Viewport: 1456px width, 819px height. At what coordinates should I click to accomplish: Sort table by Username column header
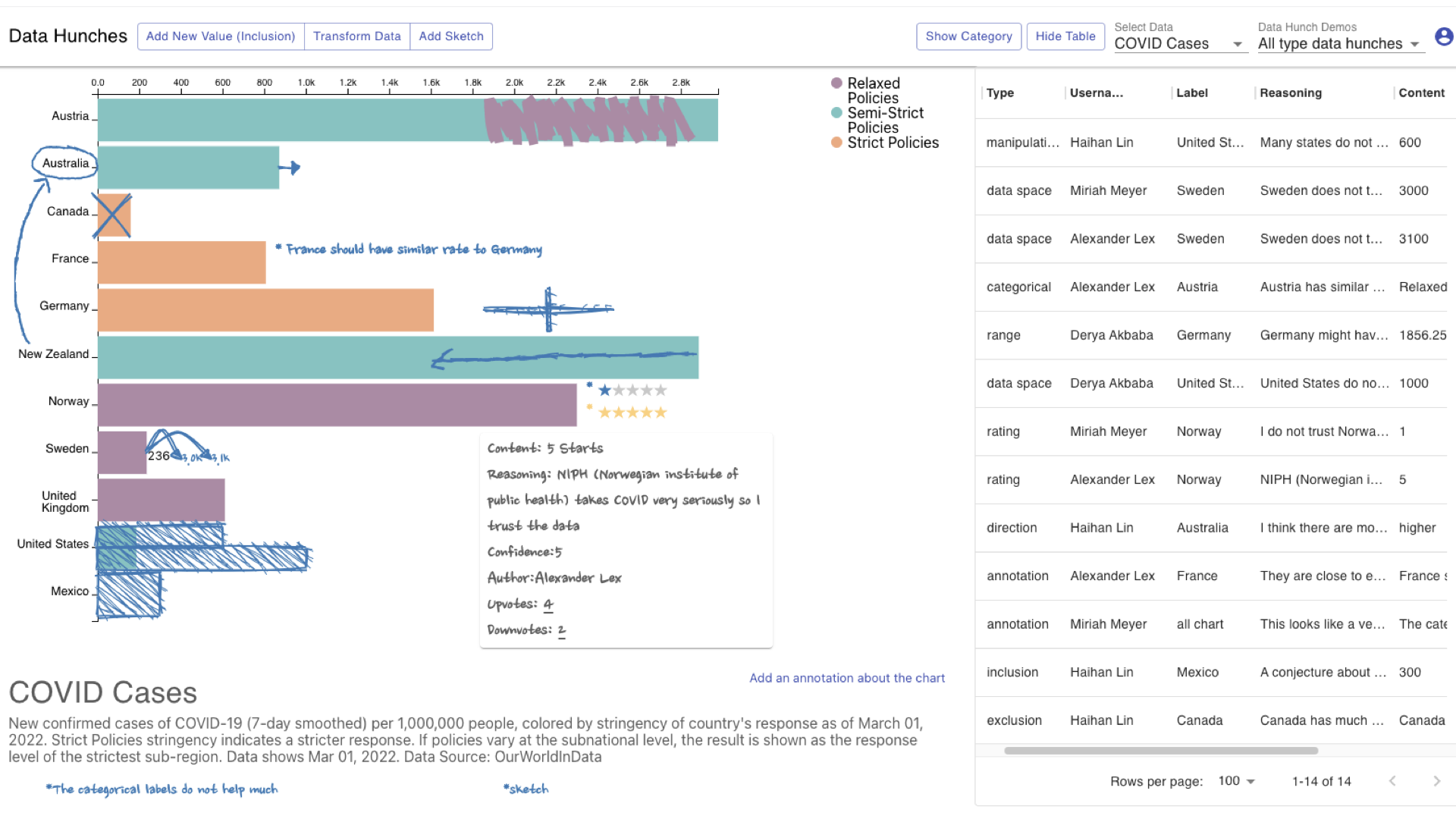1097,93
